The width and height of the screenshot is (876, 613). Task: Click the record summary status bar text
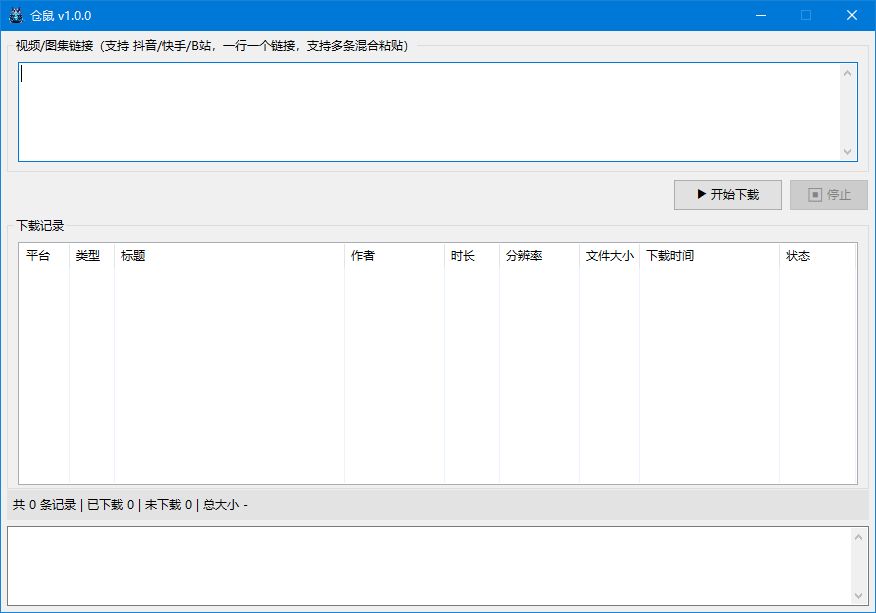click(x=130, y=505)
